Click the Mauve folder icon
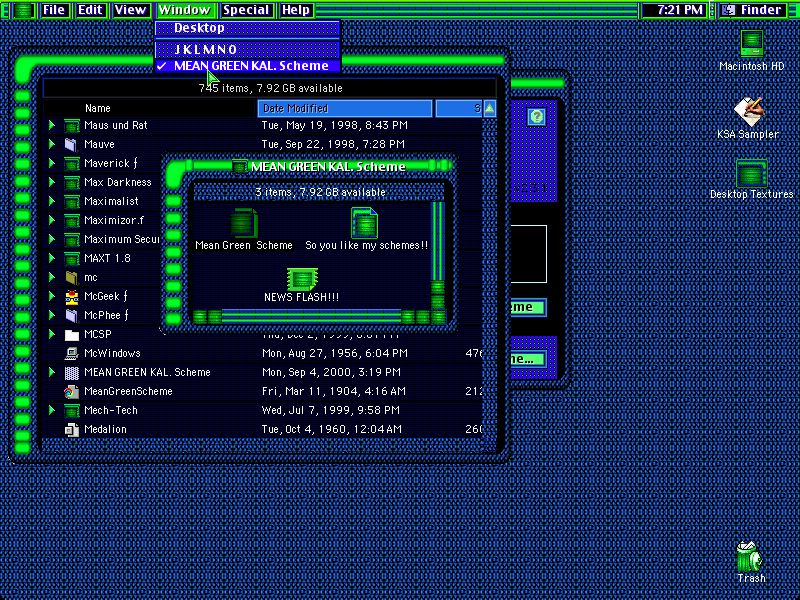 [71, 144]
